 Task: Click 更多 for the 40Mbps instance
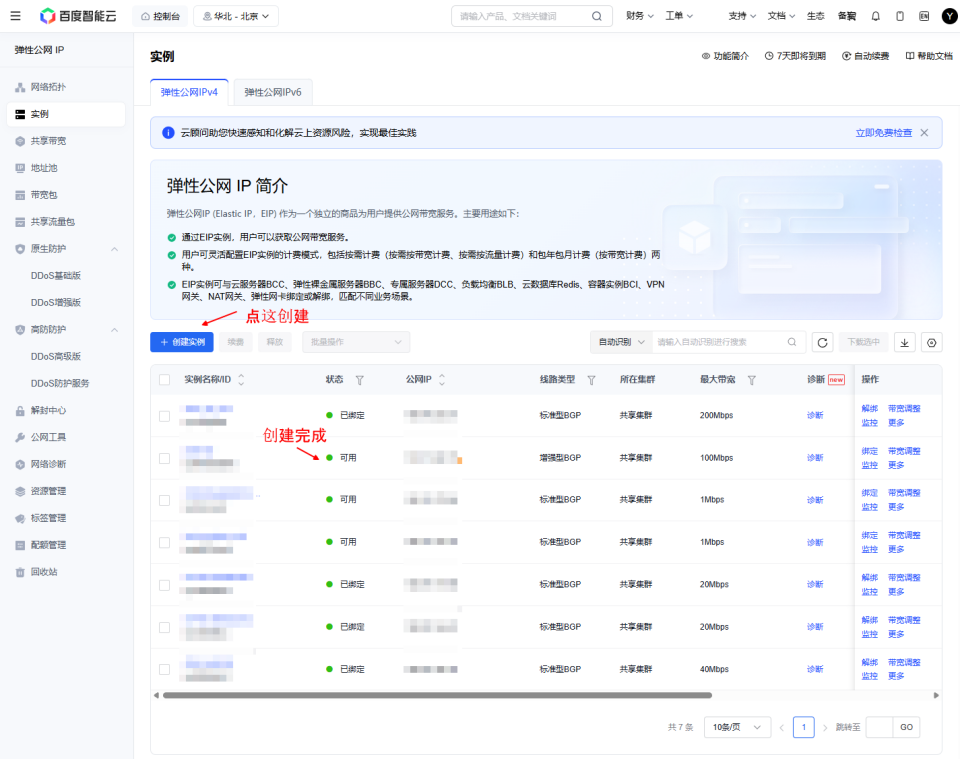click(896, 676)
